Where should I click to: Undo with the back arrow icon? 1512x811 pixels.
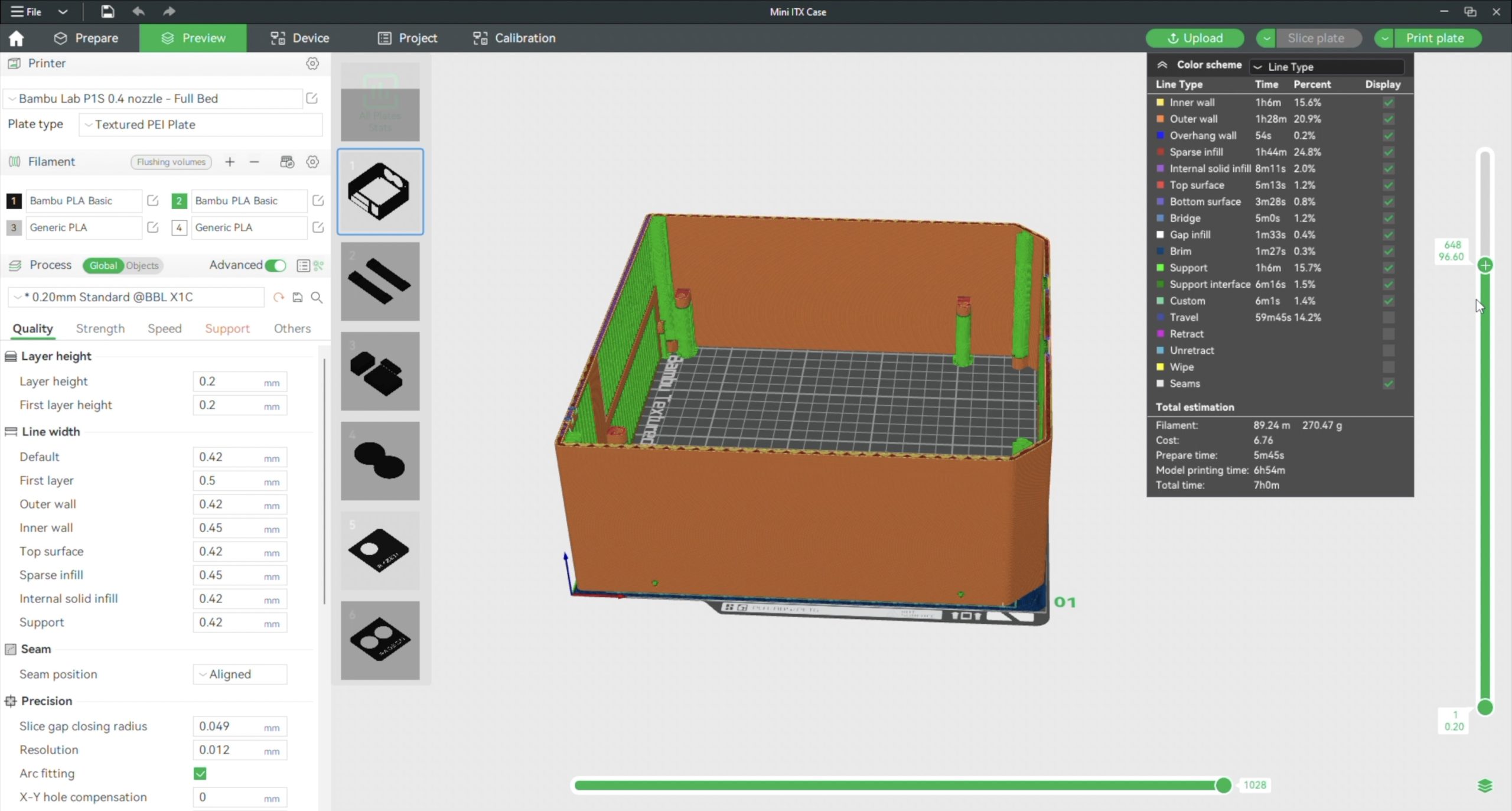138,11
